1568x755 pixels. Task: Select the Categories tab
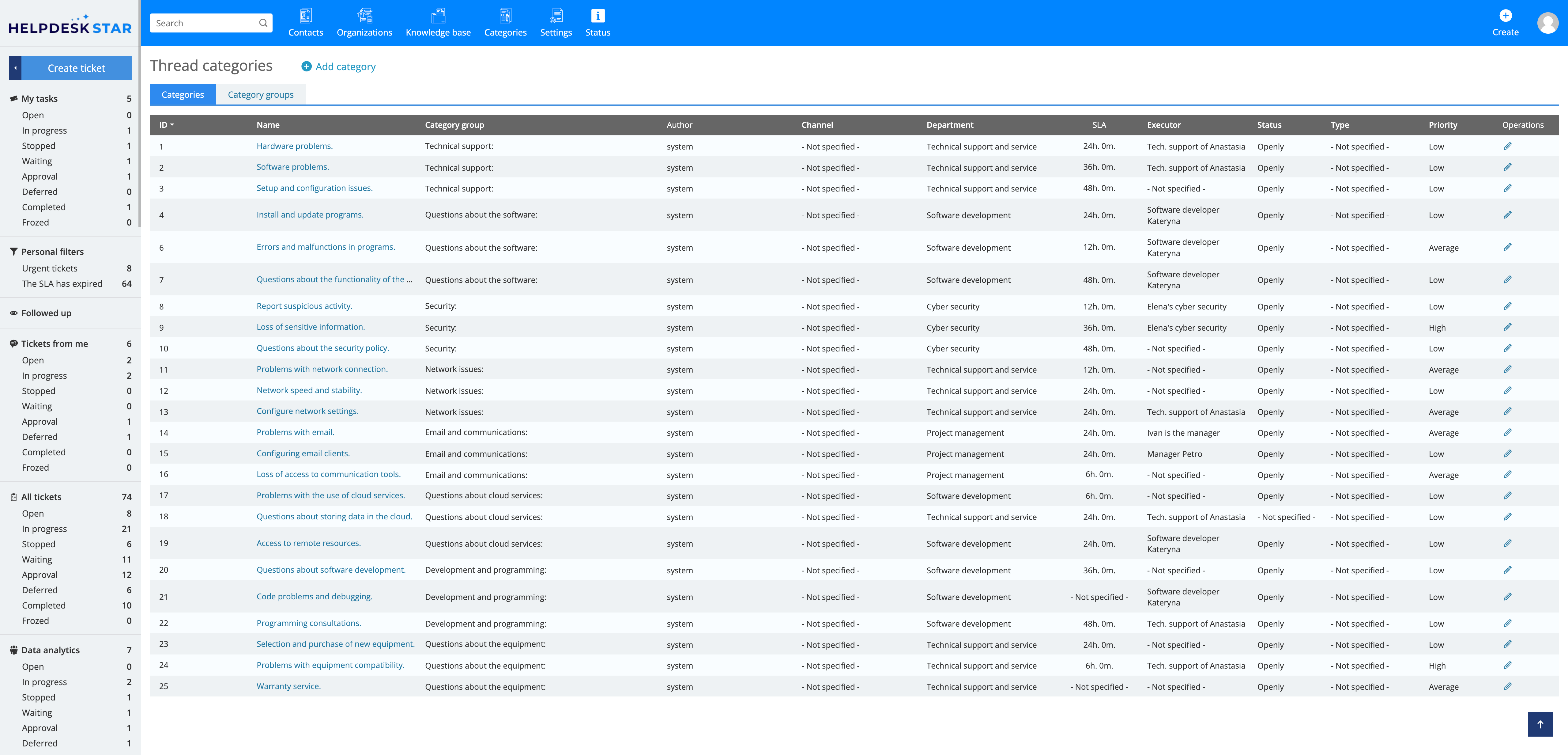point(183,95)
